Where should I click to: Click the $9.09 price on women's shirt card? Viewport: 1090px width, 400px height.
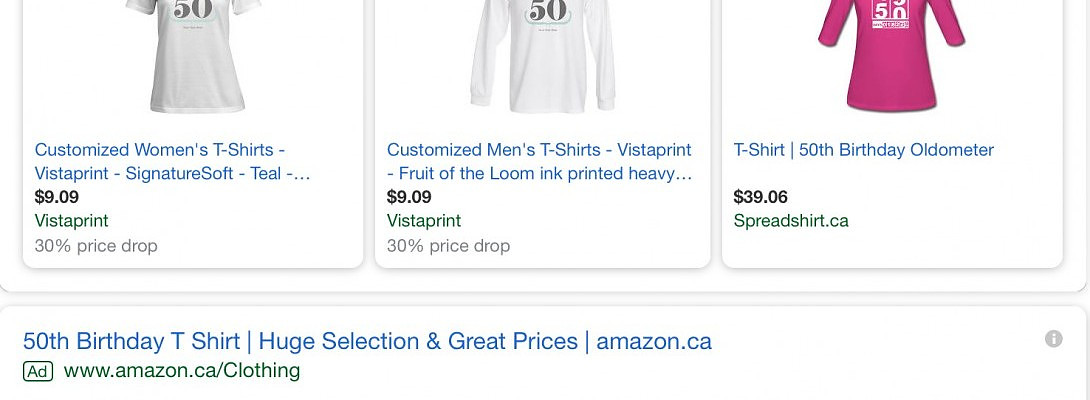point(56,197)
